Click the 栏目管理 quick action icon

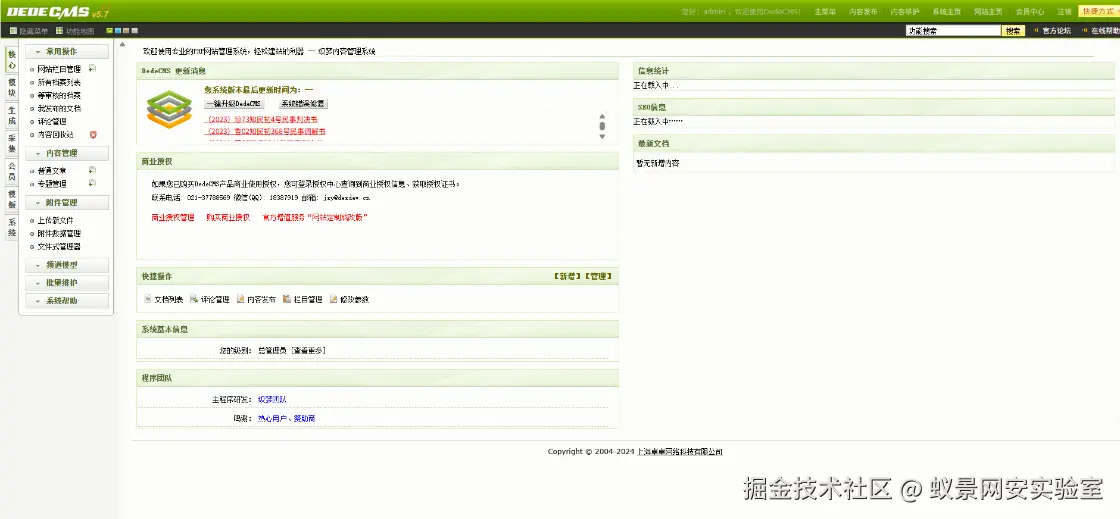click(x=287, y=299)
